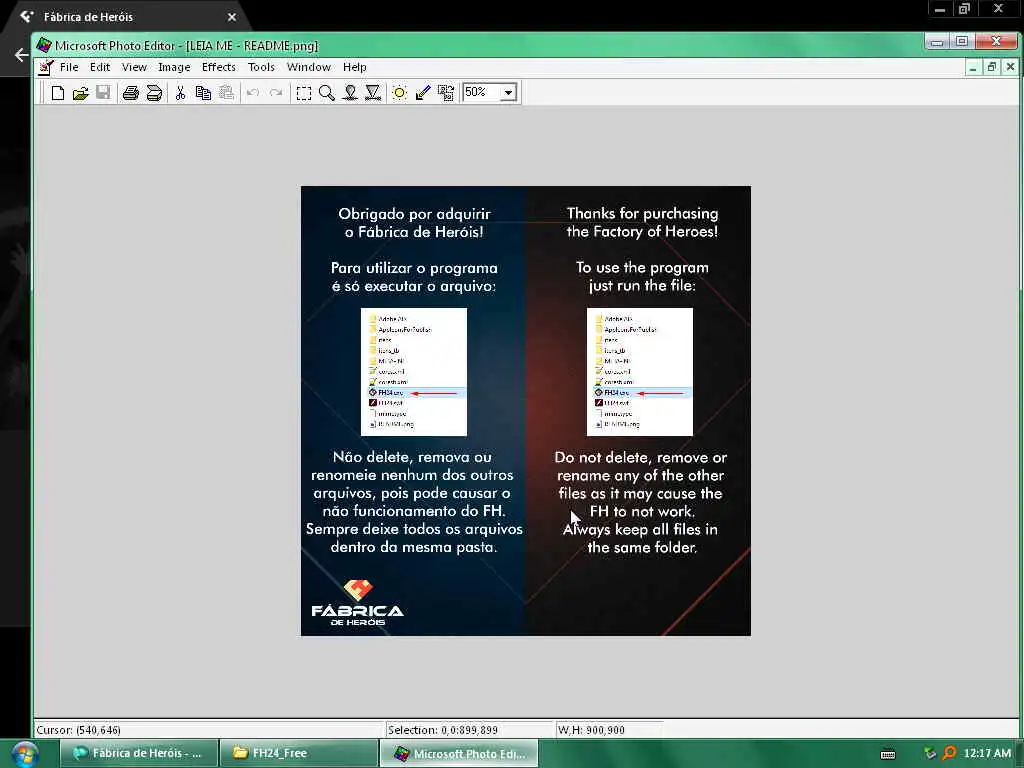The image size is (1024, 768).
Task: Close the Fábrica de Heróis tab
Action: tap(232, 17)
